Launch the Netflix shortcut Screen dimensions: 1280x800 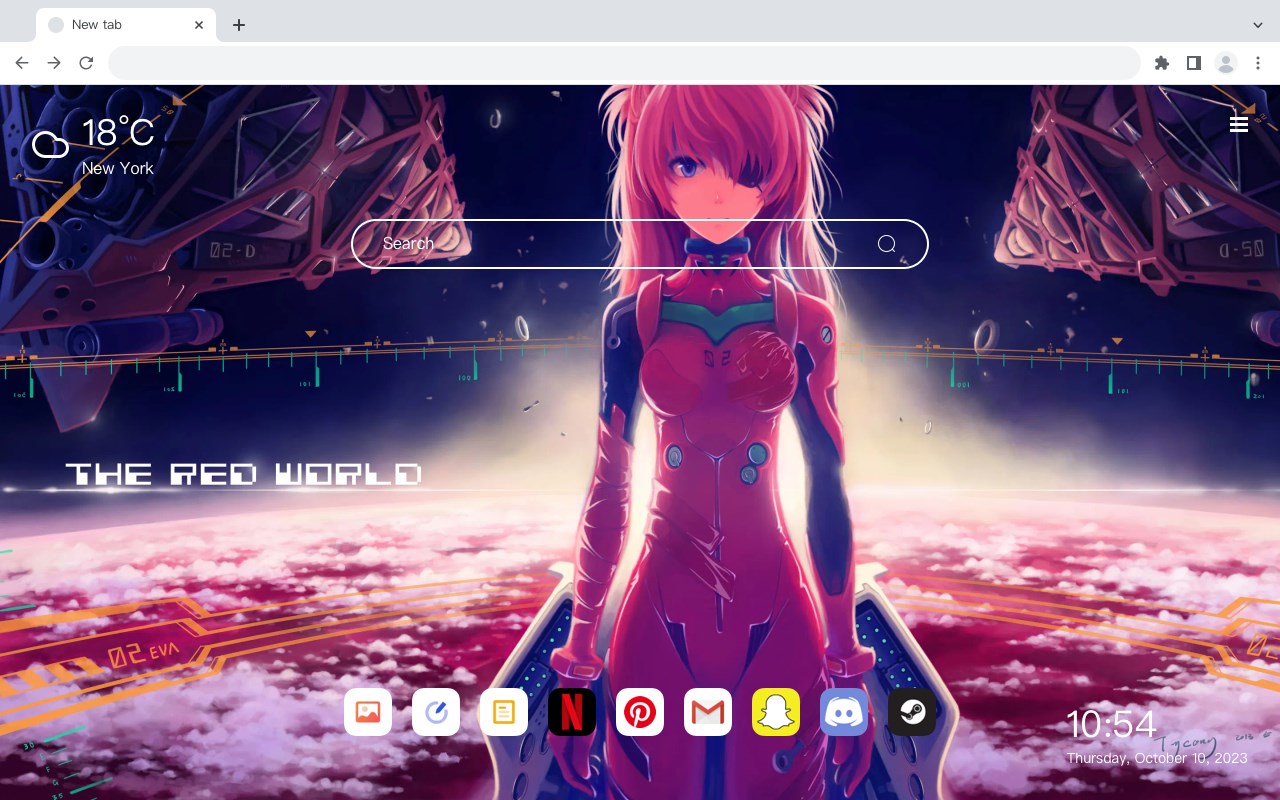click(x=572, y=712)
